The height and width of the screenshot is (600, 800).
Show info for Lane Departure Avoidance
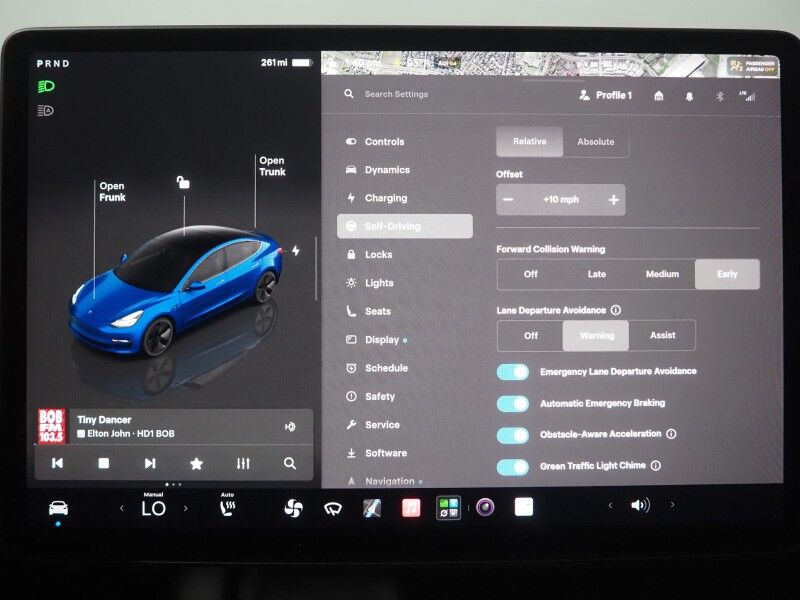click(x=616, y=310)
